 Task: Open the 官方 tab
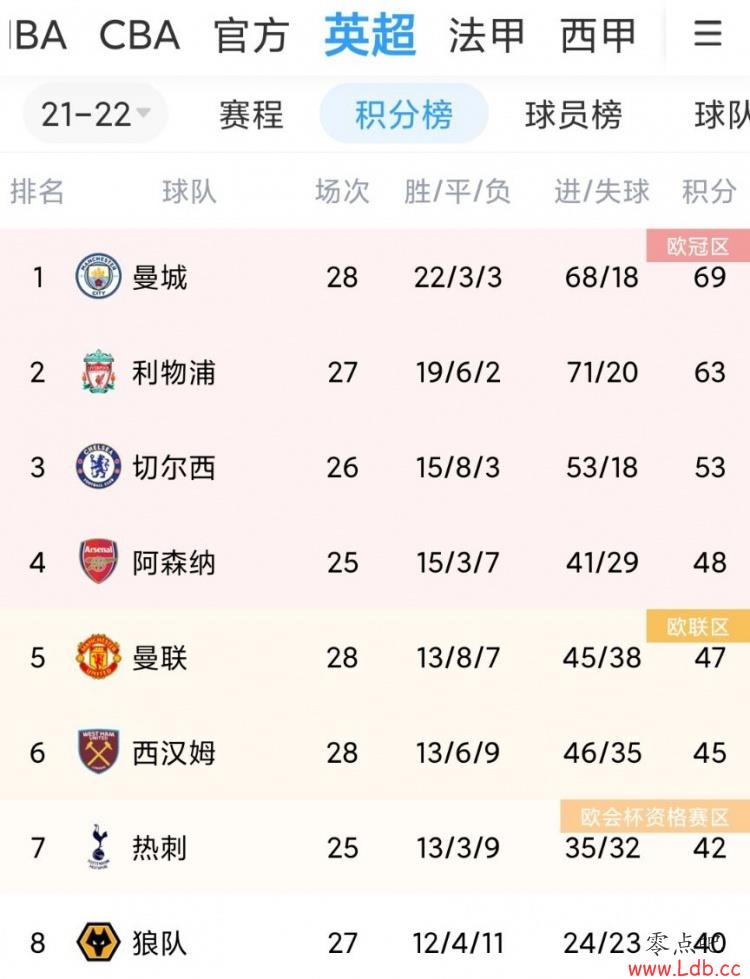click(x=251, y=36)
